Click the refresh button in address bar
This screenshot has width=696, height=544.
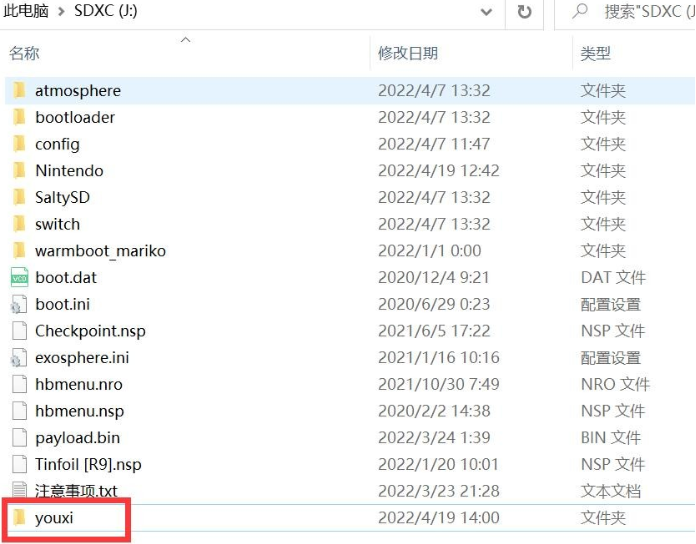pos(524,12)
